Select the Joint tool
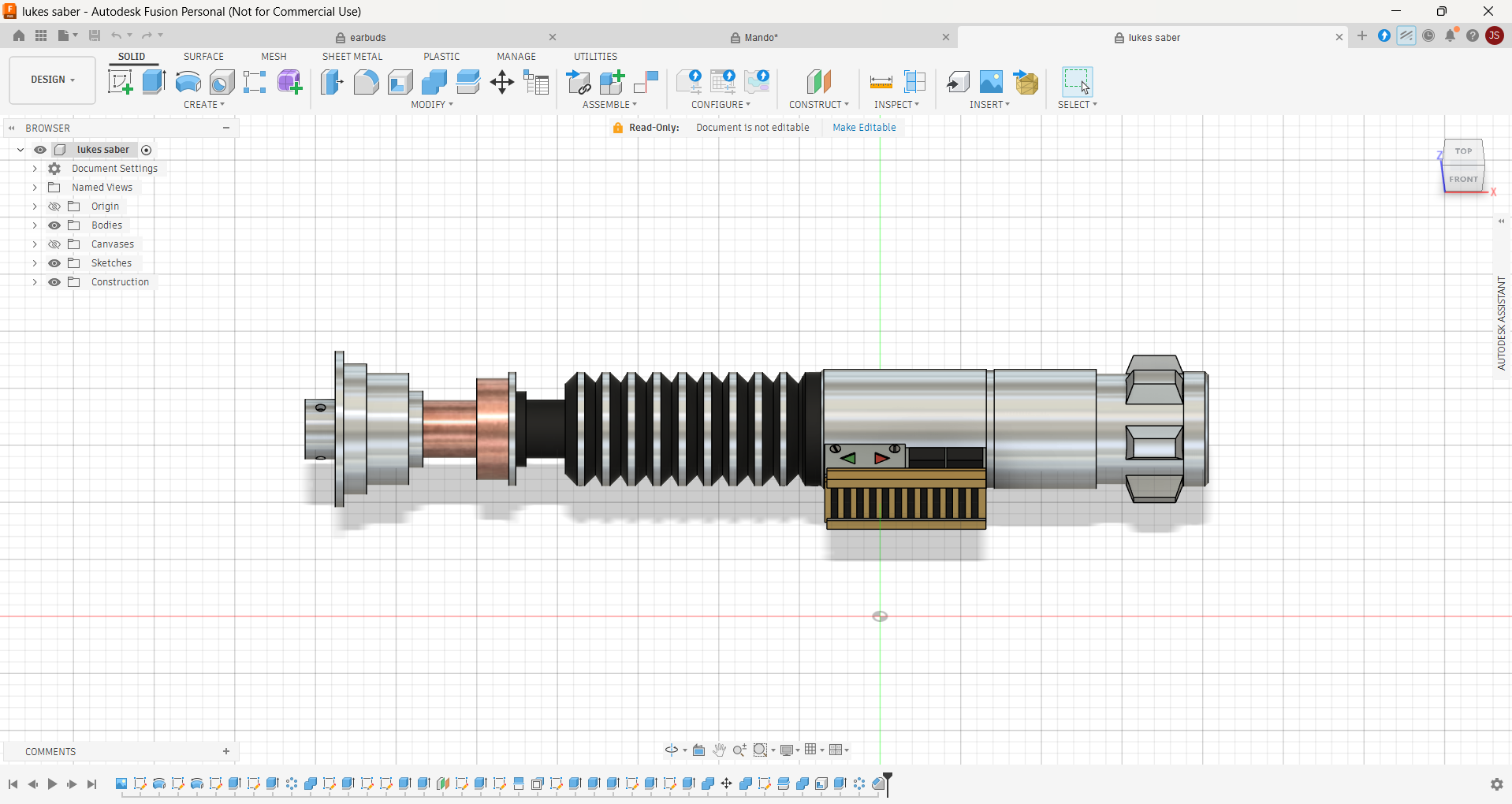The height and width of the screenshot is (804, 1512). (646, 82)
